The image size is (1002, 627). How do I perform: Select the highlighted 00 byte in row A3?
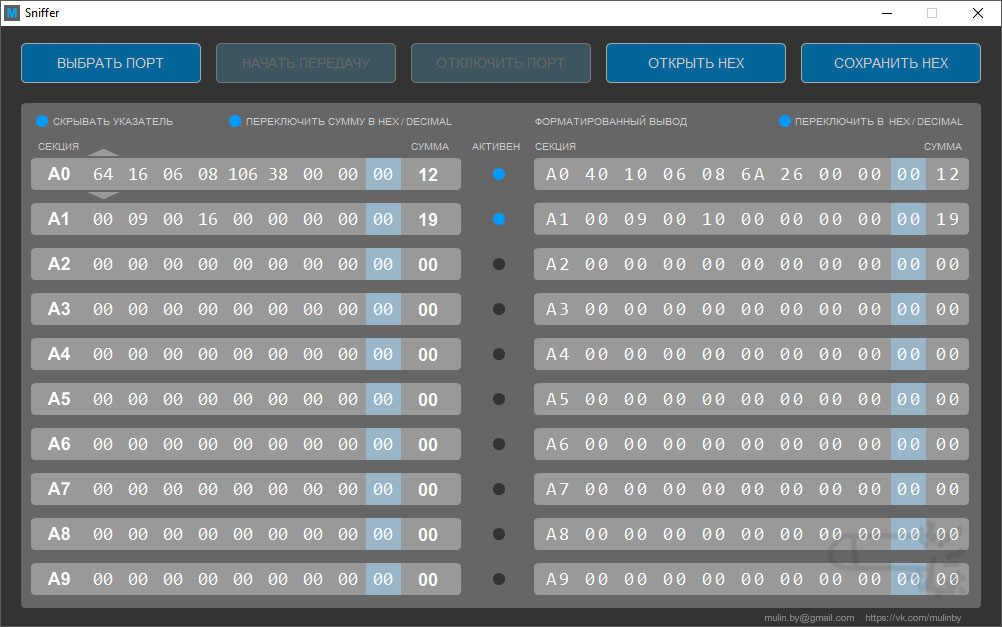383,309
